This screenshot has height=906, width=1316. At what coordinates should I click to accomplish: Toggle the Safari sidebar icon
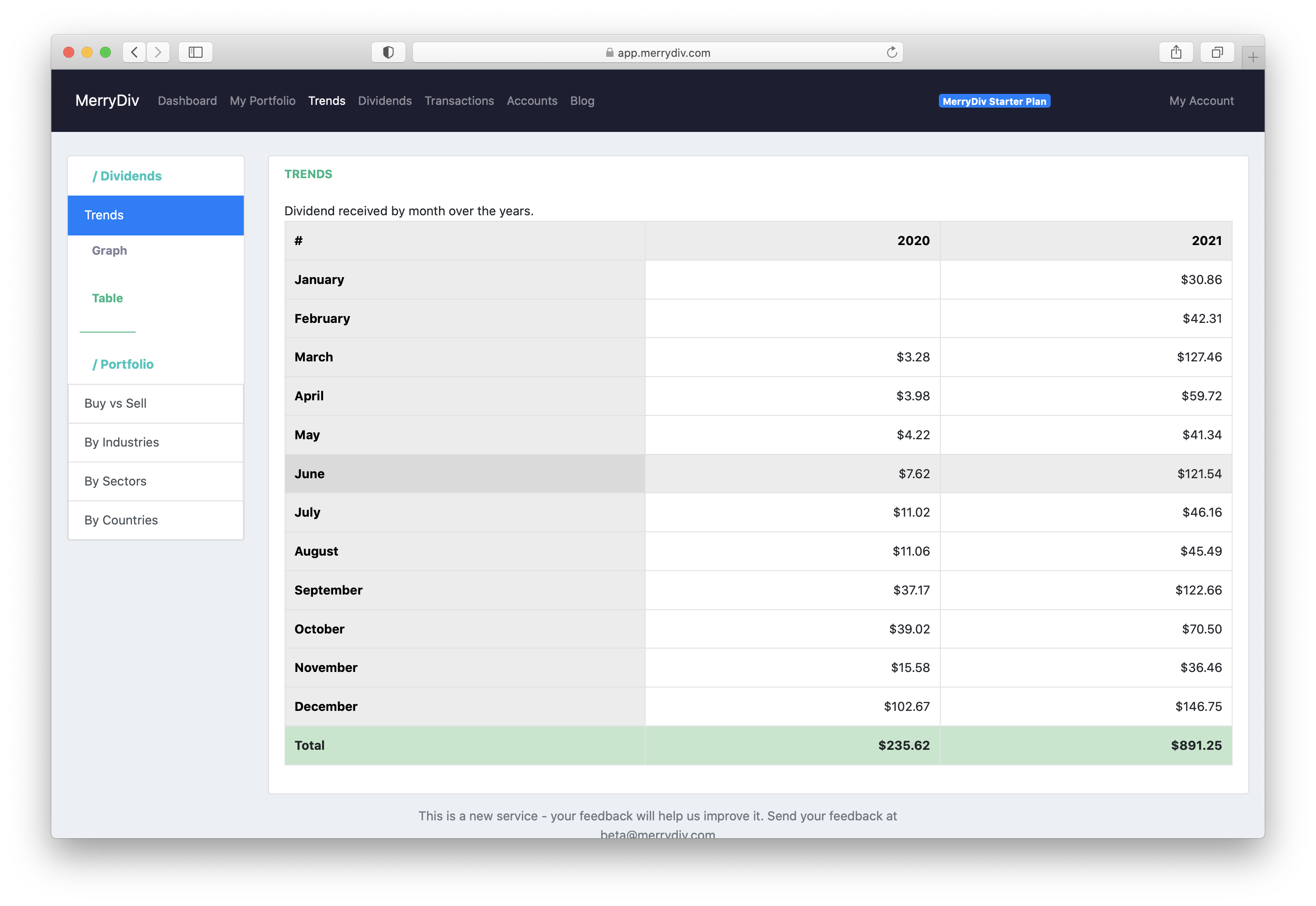pos(195,52)
